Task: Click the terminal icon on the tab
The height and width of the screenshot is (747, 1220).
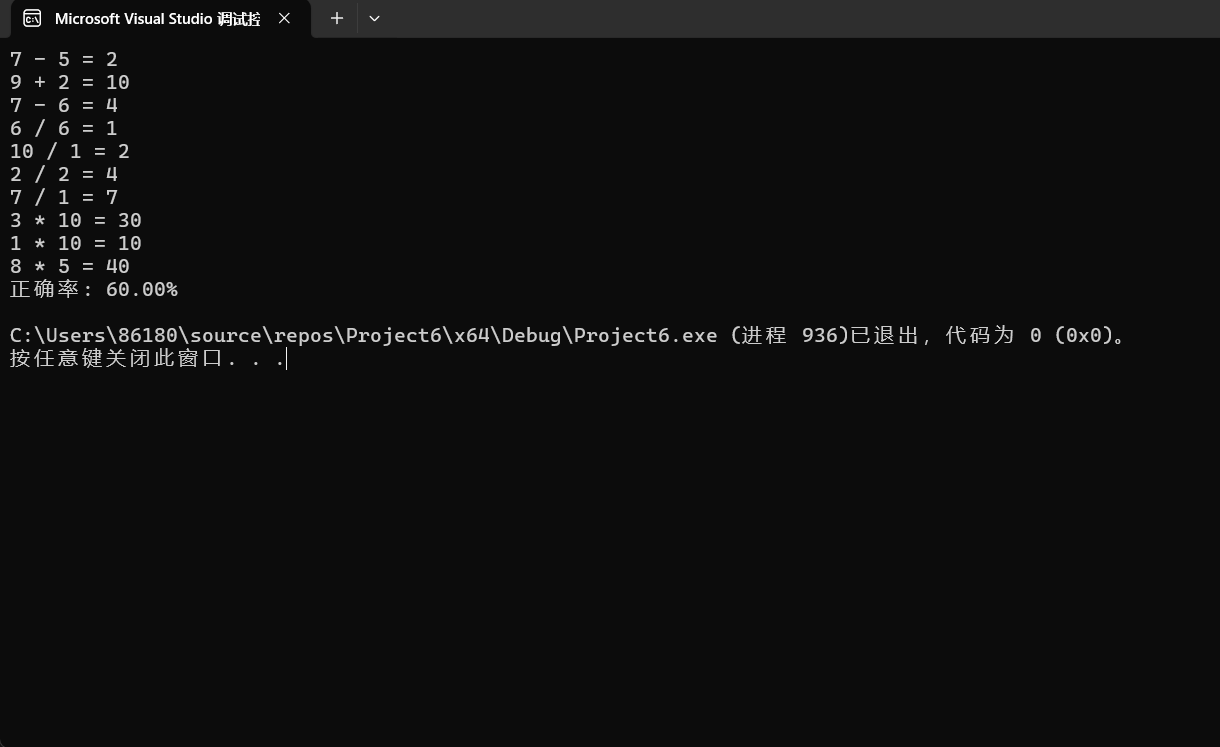Action: pyautogui.click(x=32, y=19)
